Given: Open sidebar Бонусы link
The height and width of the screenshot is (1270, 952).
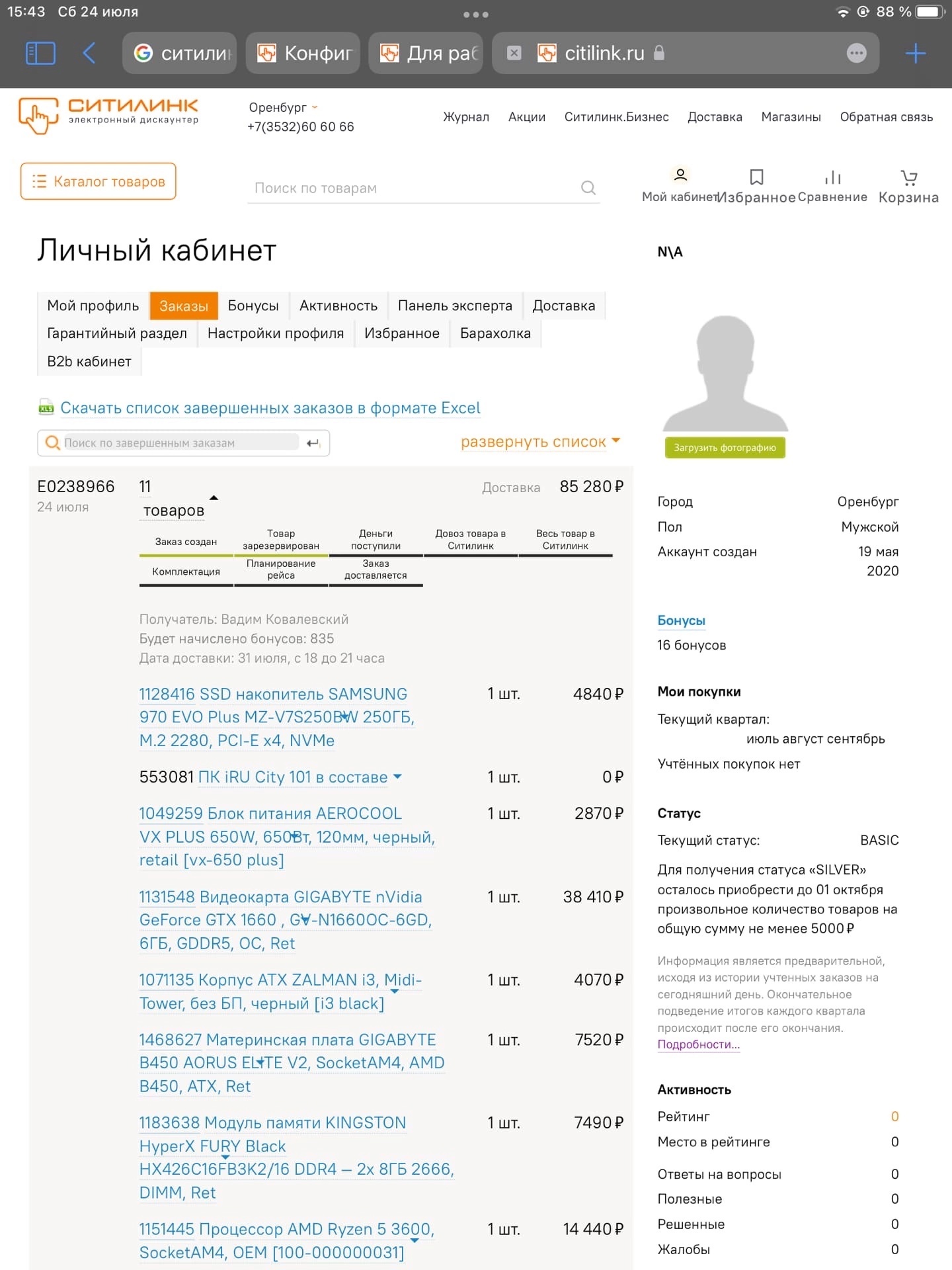Looking at the screenshot, I should [682, 620].
